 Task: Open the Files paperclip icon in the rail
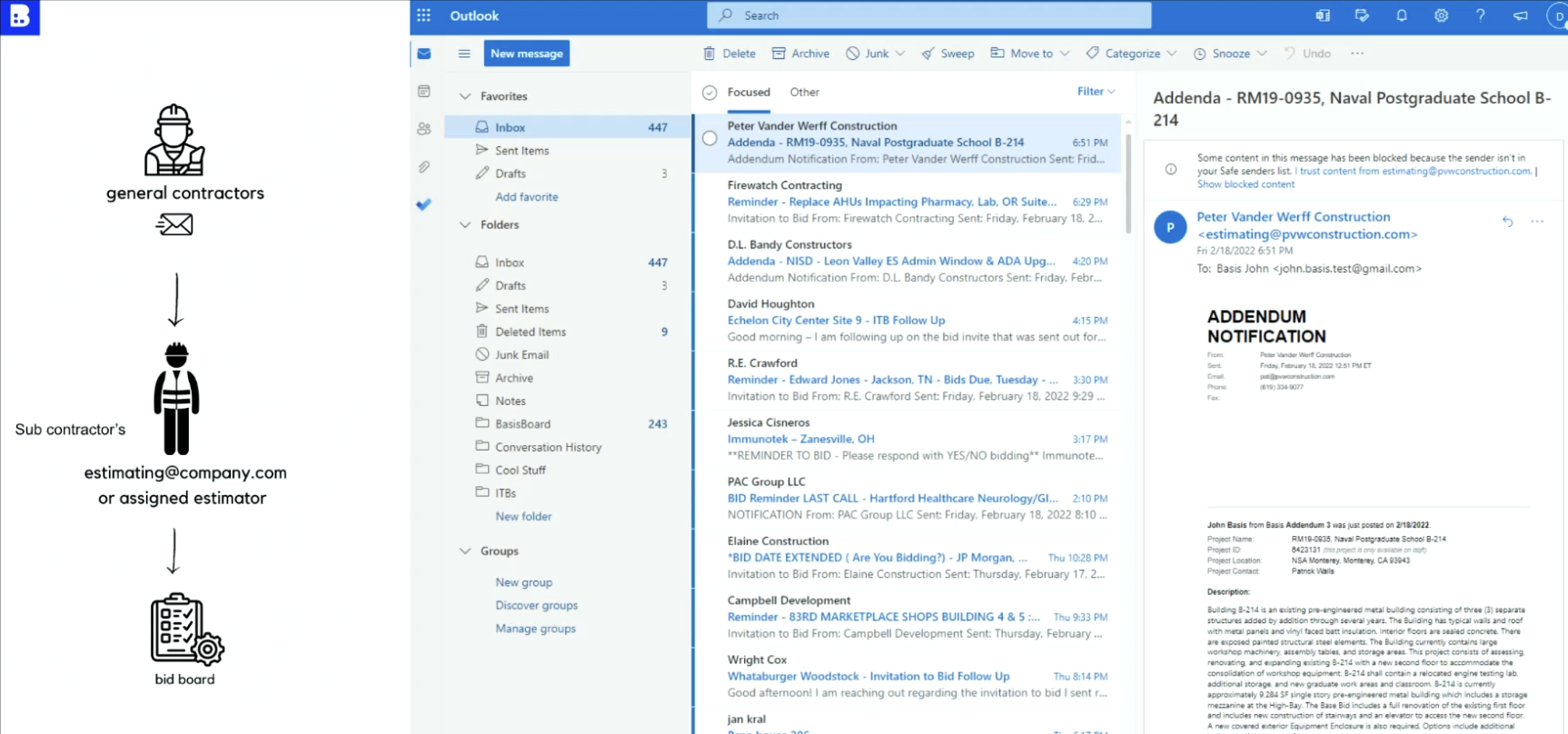pos(423,167)
